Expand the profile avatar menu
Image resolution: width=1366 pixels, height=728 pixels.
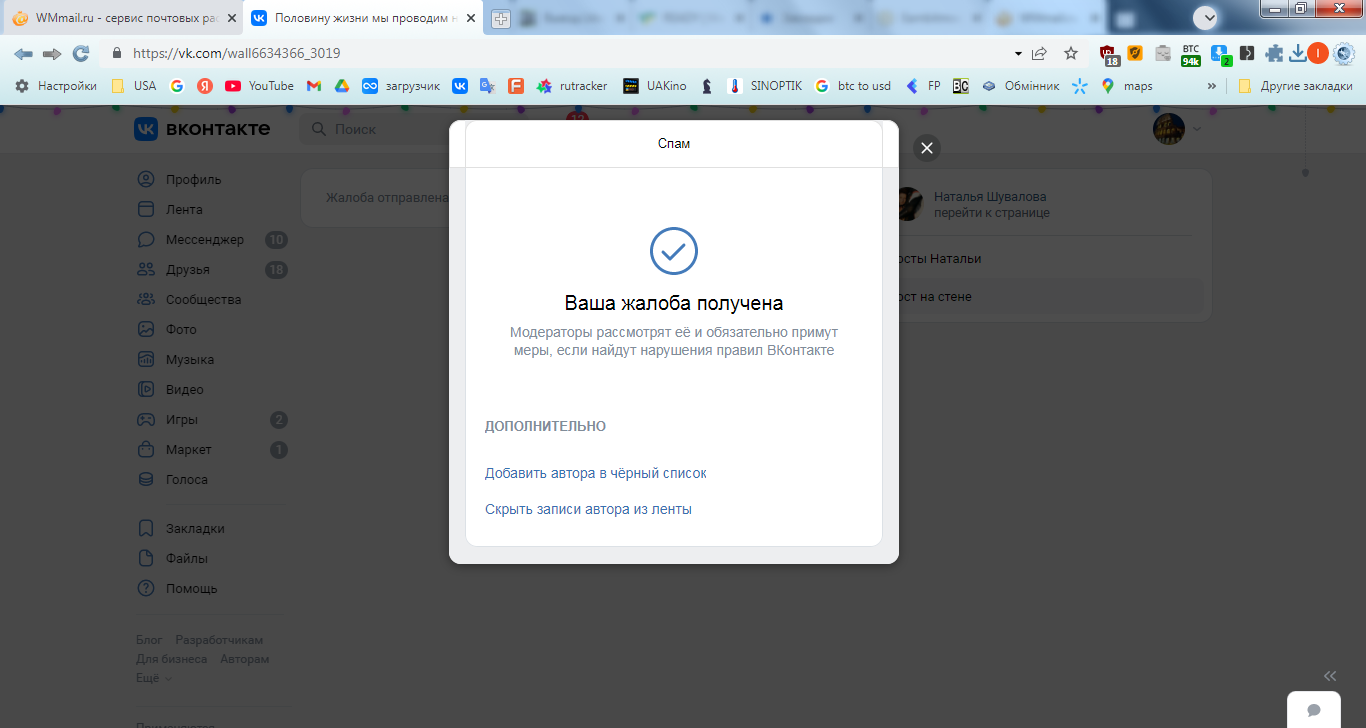point(1177,129)
